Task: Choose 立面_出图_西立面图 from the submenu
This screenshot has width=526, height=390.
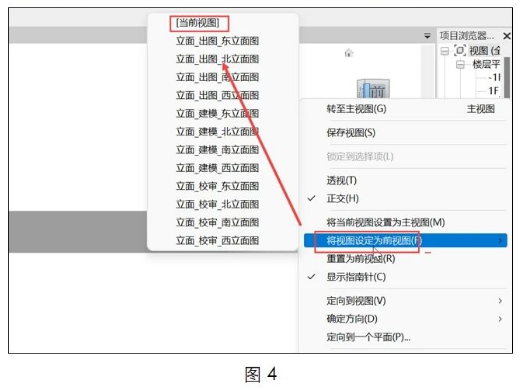Action: click(x=217, y=95)
